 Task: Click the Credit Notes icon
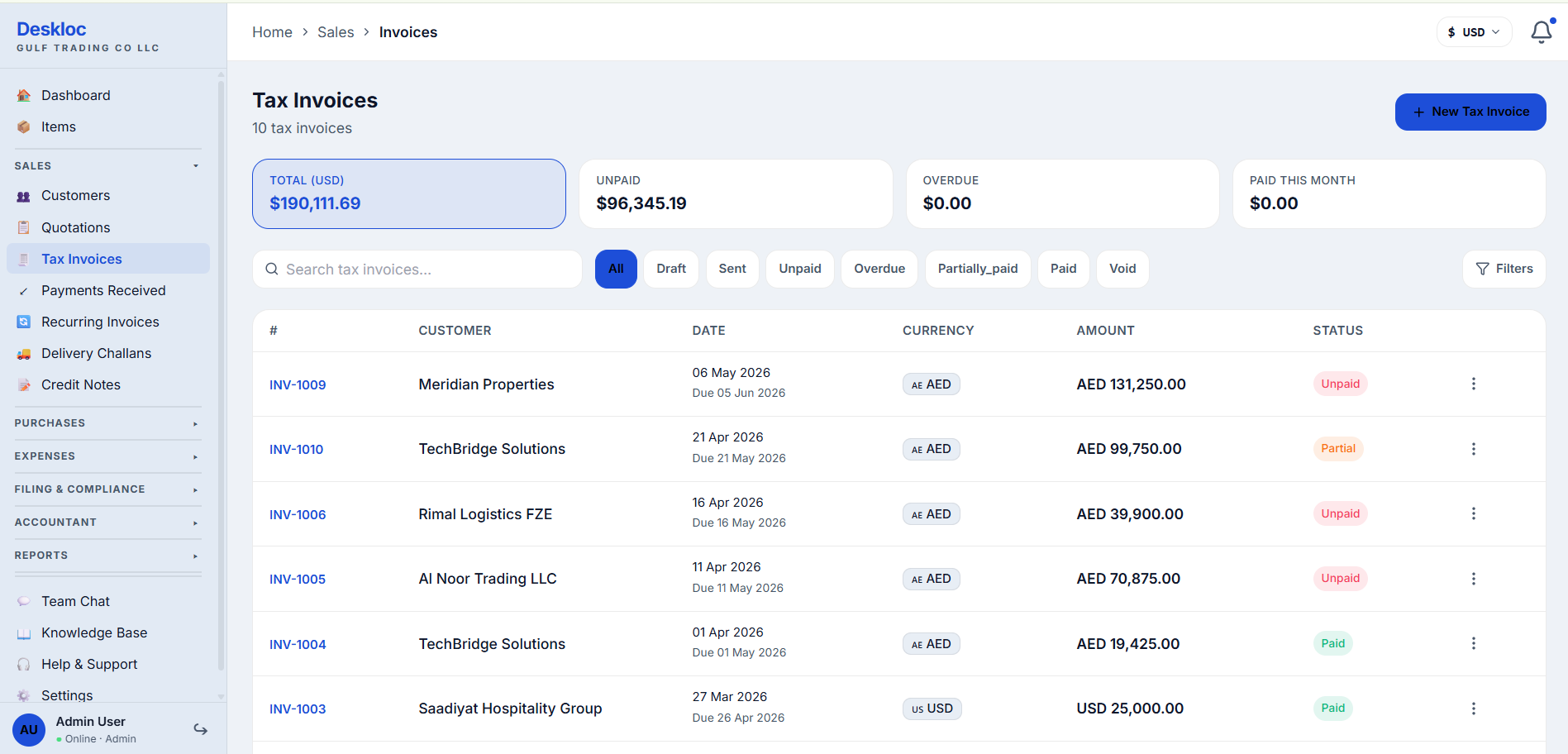24,385
